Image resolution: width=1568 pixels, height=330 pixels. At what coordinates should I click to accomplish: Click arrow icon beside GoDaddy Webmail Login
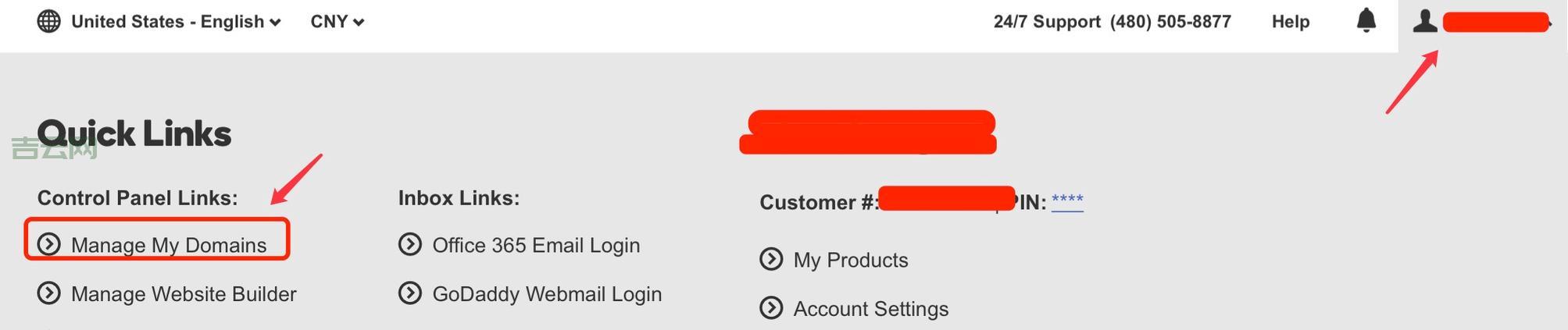click(410, 293)
